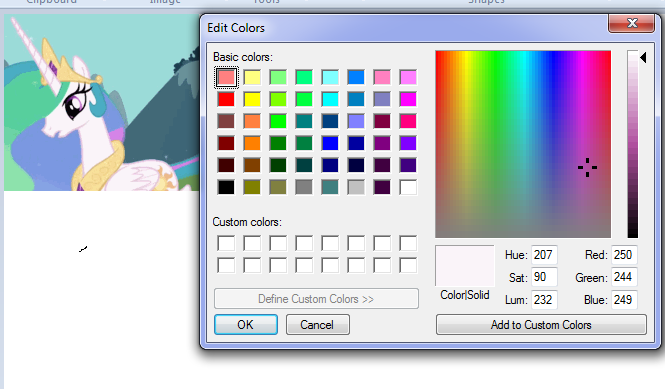665x389 pixels.
Task: Click the Blue value field
Action: tap(624, 300)
